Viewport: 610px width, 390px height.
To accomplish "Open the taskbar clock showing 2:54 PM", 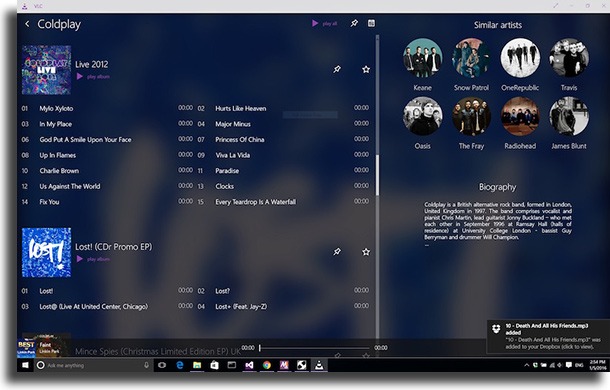I will [x=597, y=365].
